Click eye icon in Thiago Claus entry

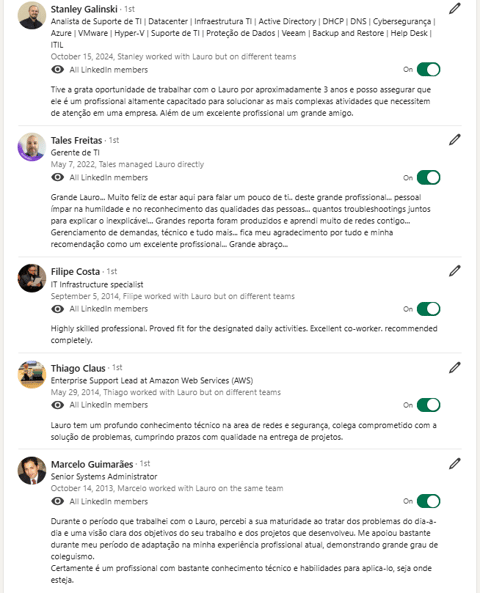(x=57, y=405)
